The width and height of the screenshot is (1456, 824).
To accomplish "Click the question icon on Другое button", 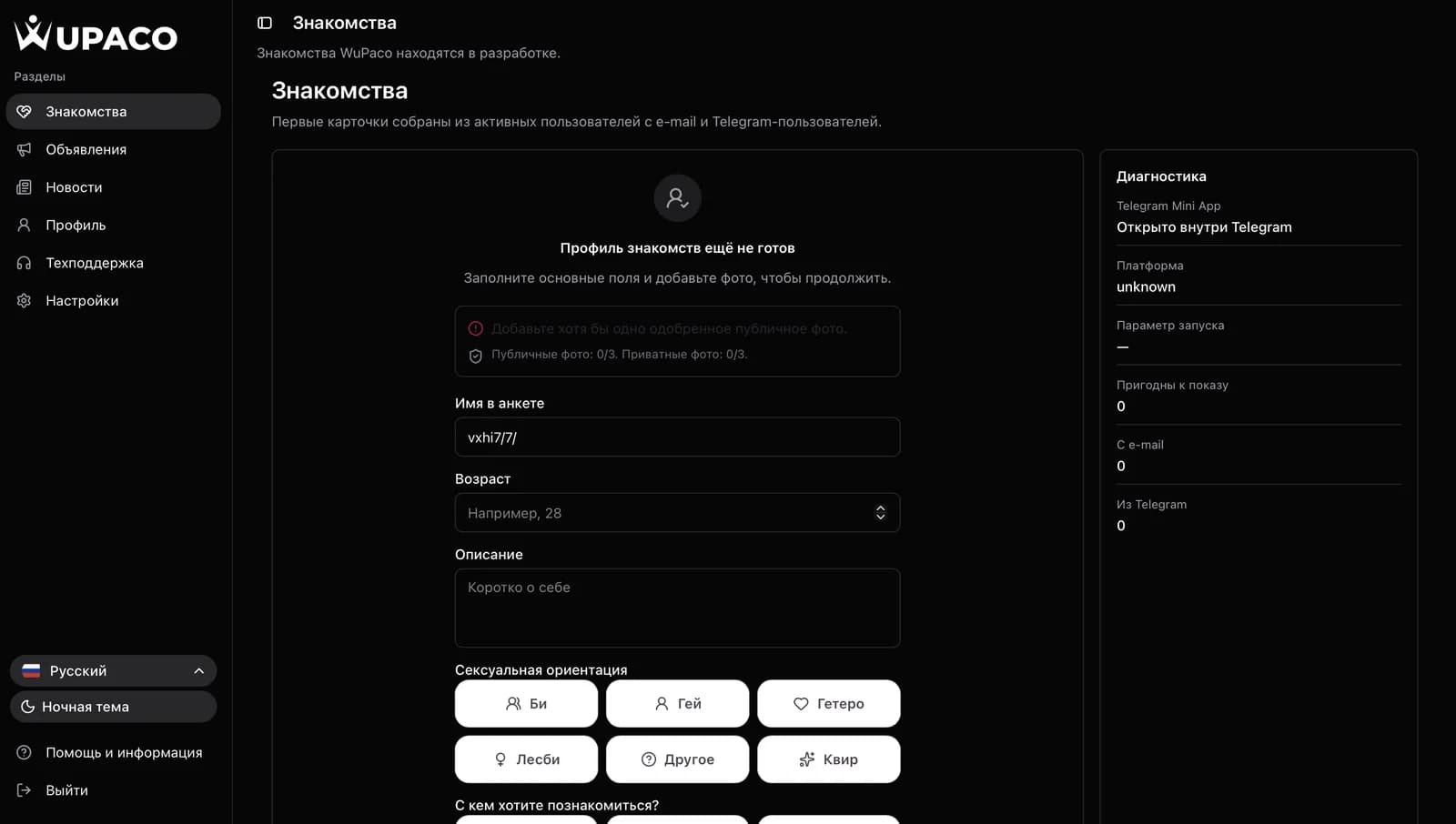I will [649, 759].
